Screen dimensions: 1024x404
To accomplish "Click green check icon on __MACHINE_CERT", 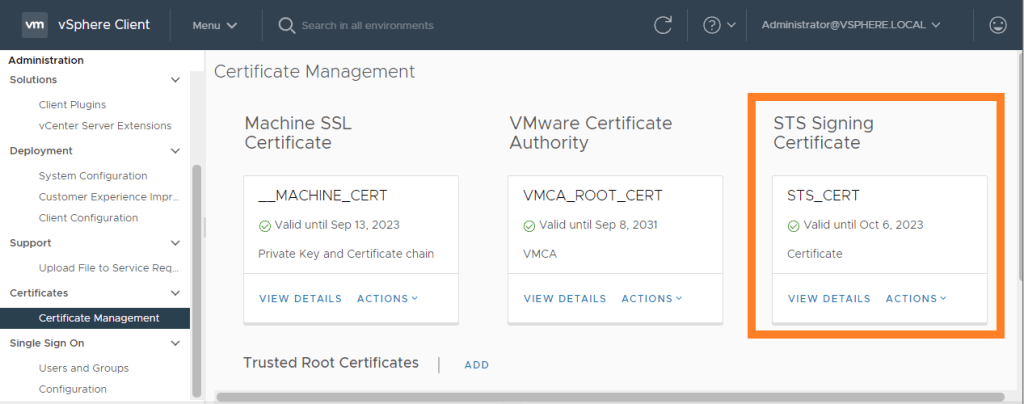I will click(264, 226).
